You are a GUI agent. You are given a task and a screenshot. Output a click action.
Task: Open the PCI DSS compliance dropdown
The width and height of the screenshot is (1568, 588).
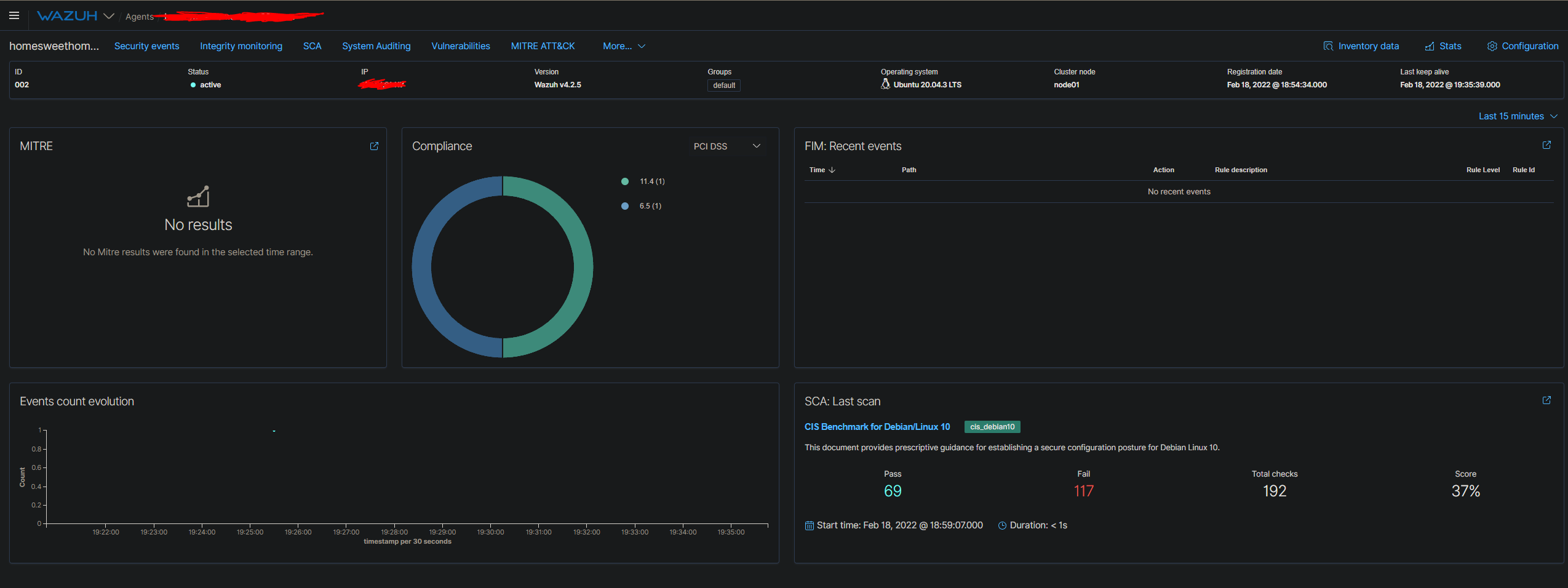click(x=727, y=146)
